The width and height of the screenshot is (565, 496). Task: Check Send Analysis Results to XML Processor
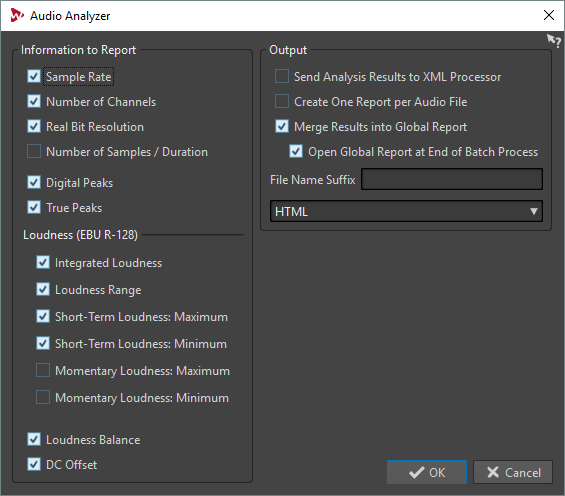coord(282,76)
